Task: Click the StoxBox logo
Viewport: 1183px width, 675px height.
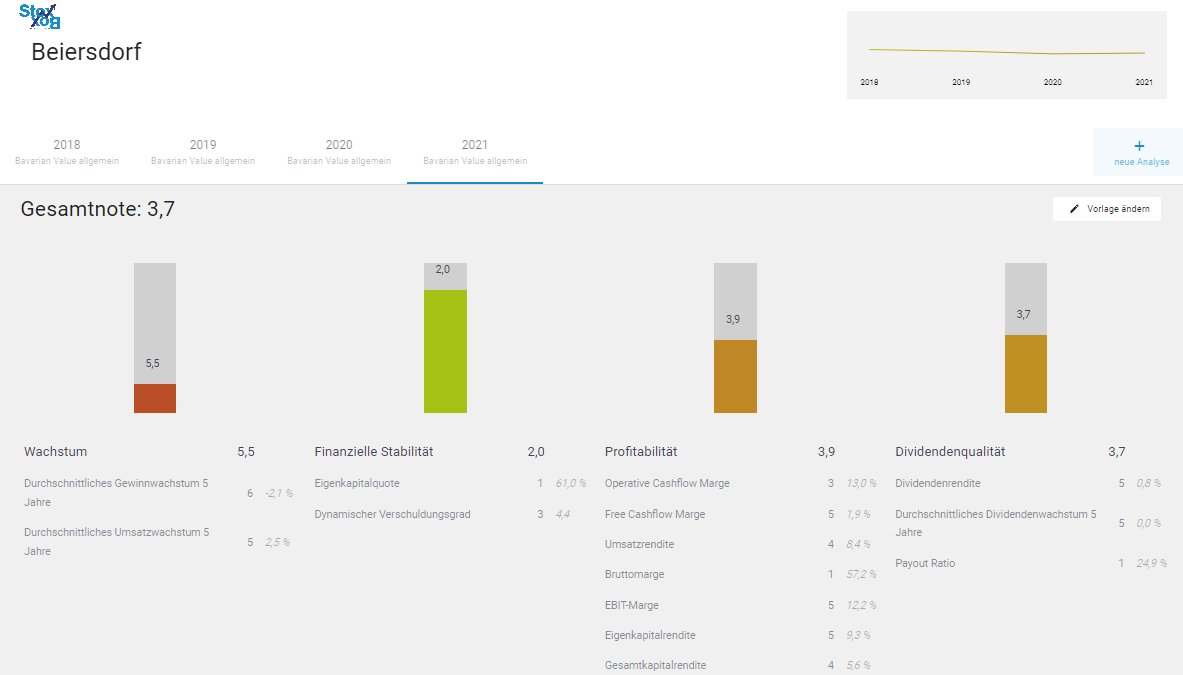Action: 39,16
